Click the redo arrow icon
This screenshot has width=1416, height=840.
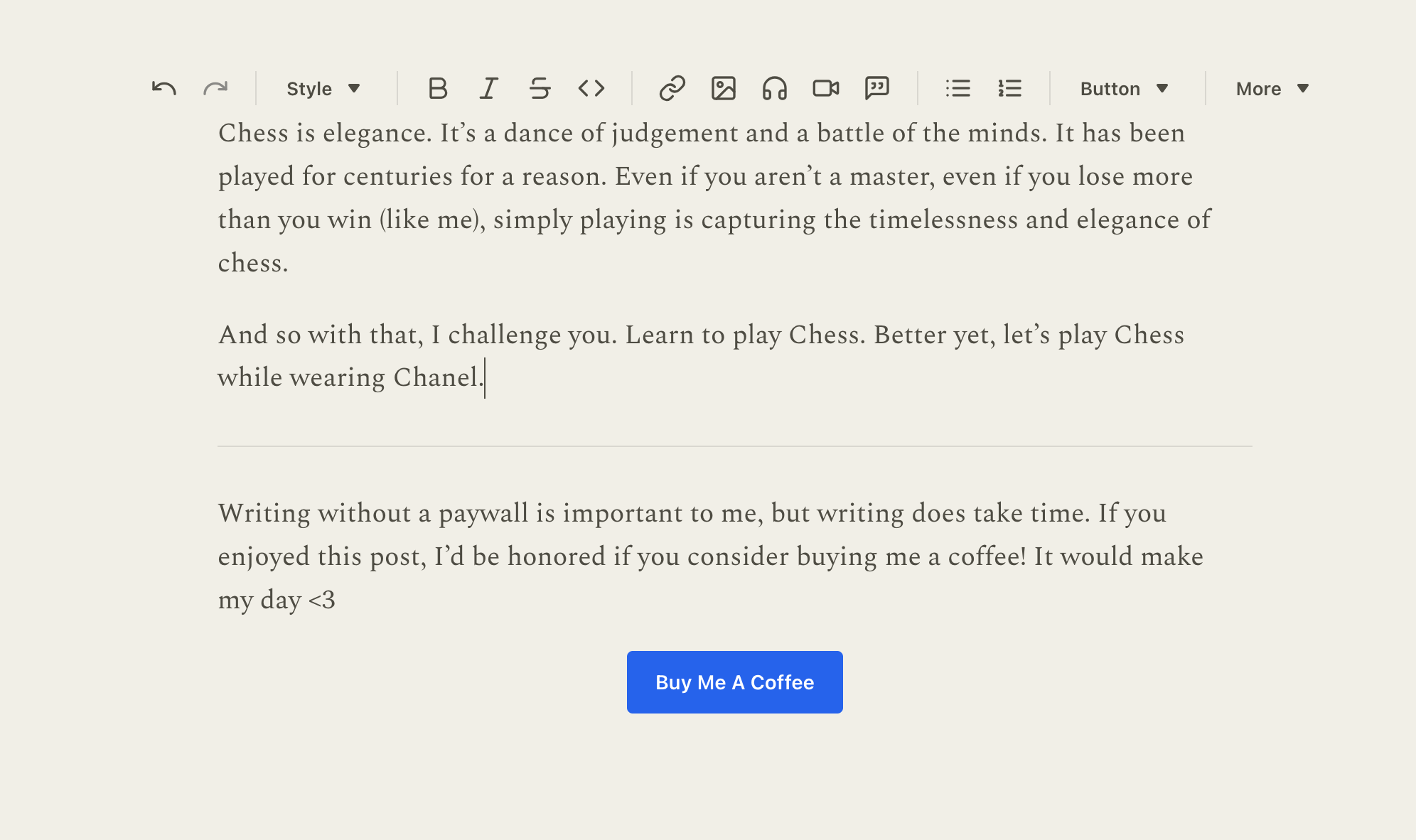pyautogui.click(x=215, y=89)
